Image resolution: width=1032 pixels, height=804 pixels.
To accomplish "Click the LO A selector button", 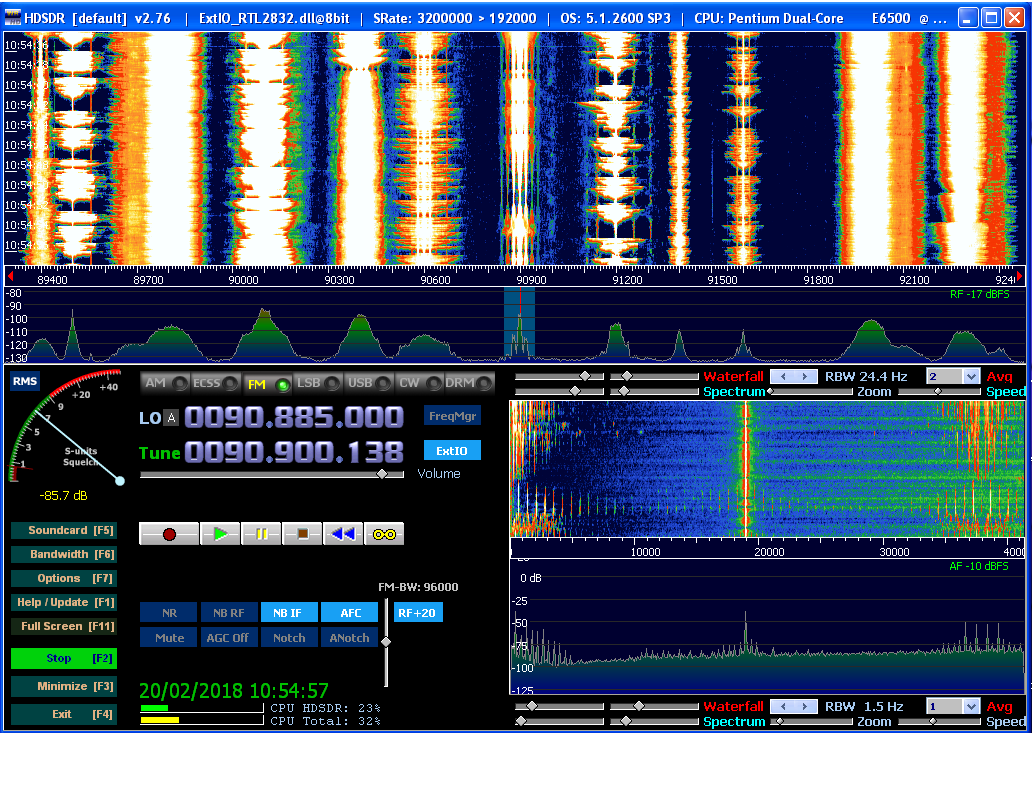I will (x=171, y=418).
